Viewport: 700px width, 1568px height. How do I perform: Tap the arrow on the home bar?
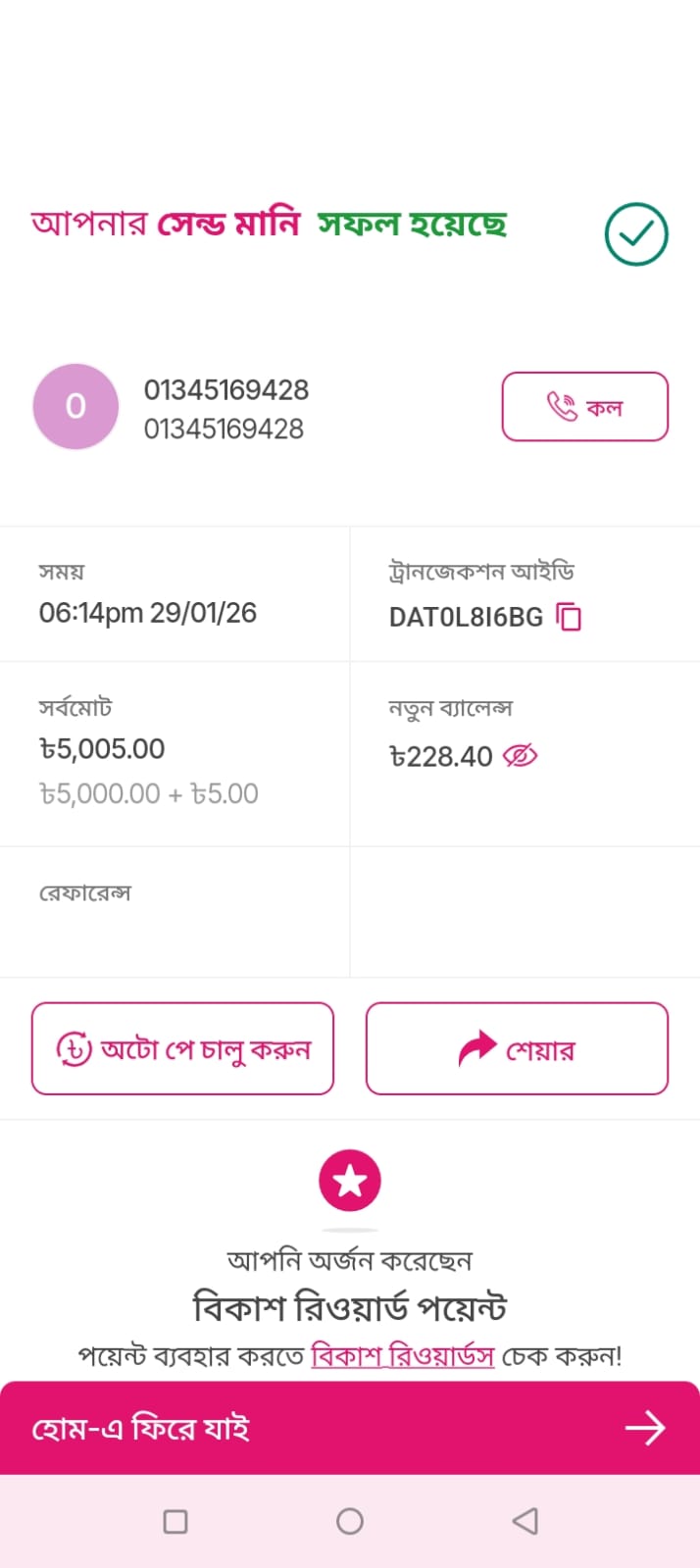click(x=645, y=1428)
